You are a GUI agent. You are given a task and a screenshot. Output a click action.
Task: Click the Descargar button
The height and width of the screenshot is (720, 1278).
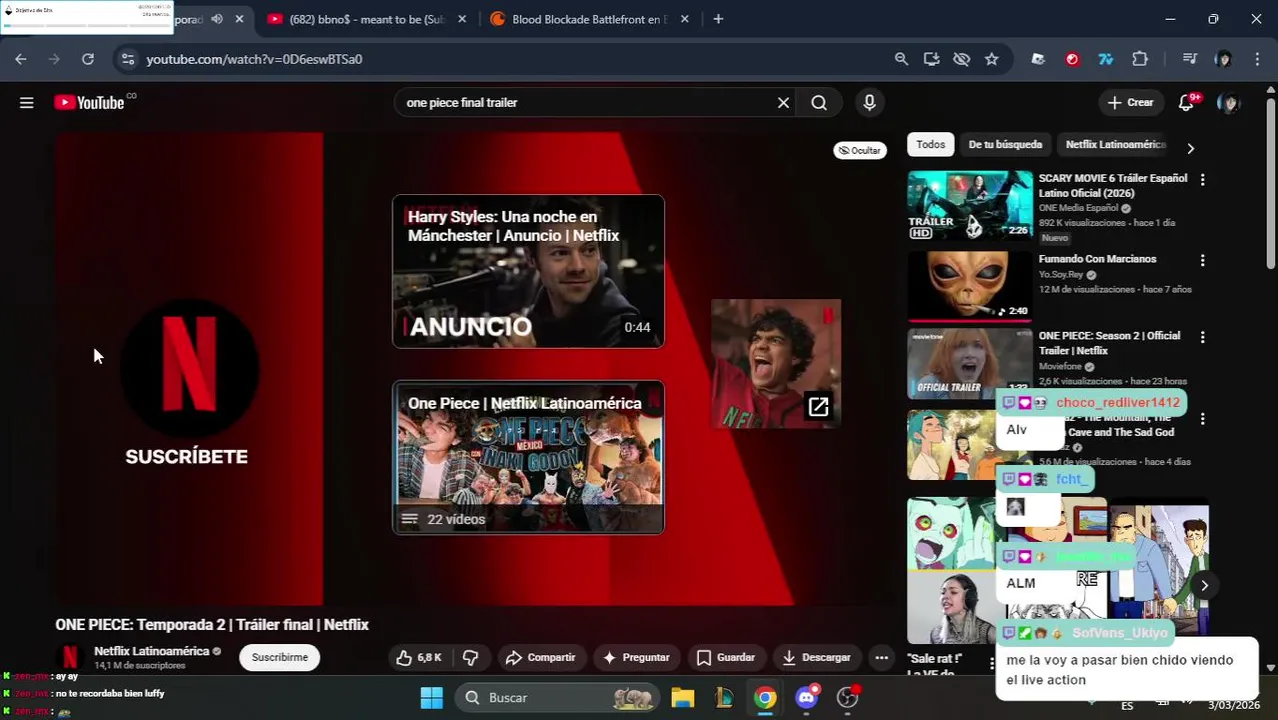[x=816, y=657]
